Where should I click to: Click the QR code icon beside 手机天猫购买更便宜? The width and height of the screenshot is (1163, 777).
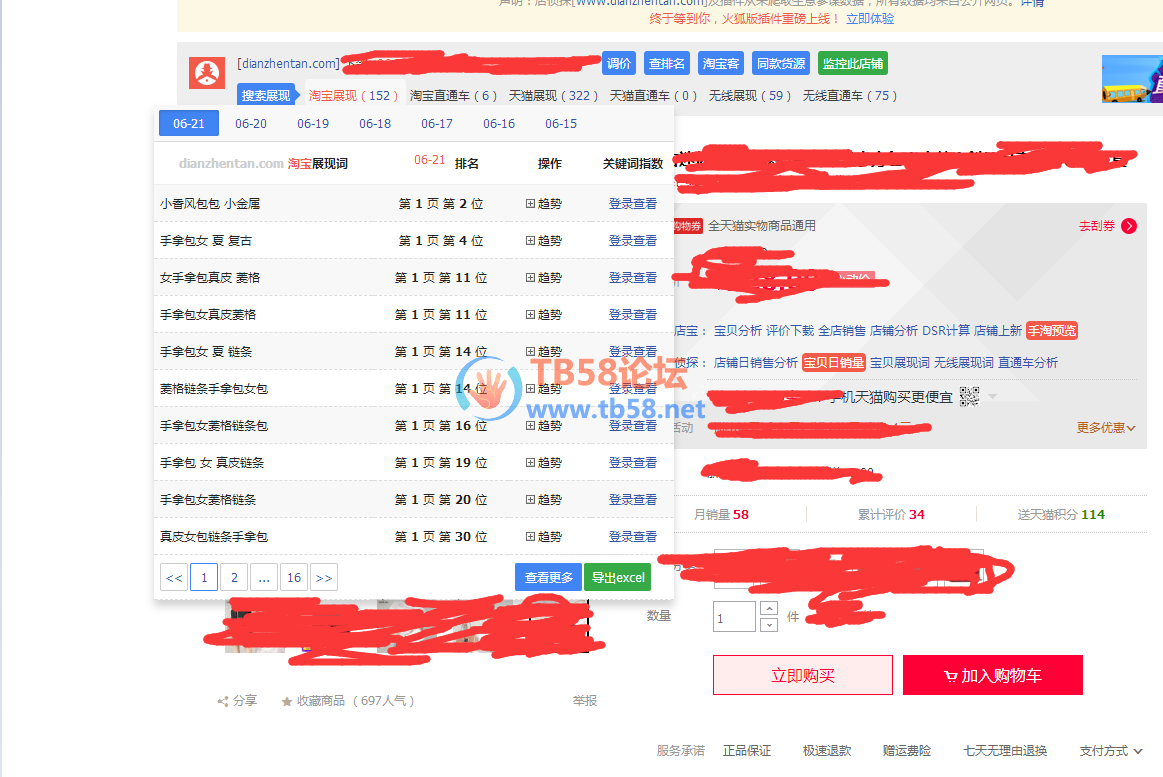969,397
